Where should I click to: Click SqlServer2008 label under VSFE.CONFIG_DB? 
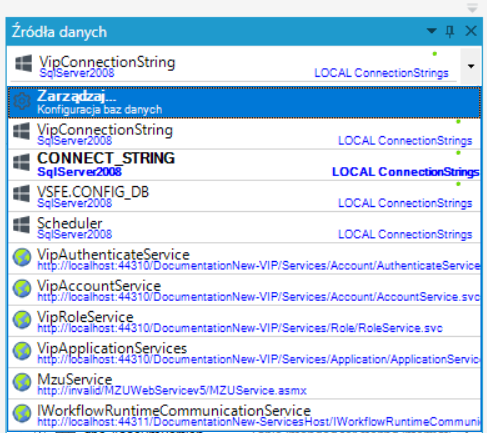[x=74, y=203]
